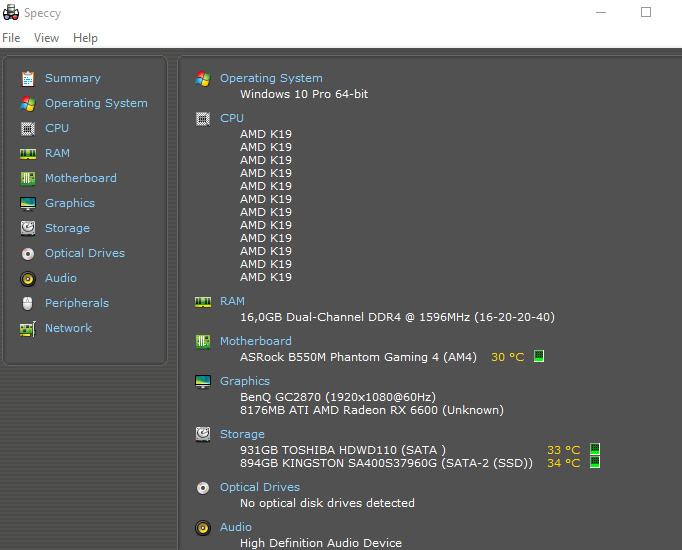Click CPU heading link in summary pane
The image size is (682, 550).
(x=232, y=118)
